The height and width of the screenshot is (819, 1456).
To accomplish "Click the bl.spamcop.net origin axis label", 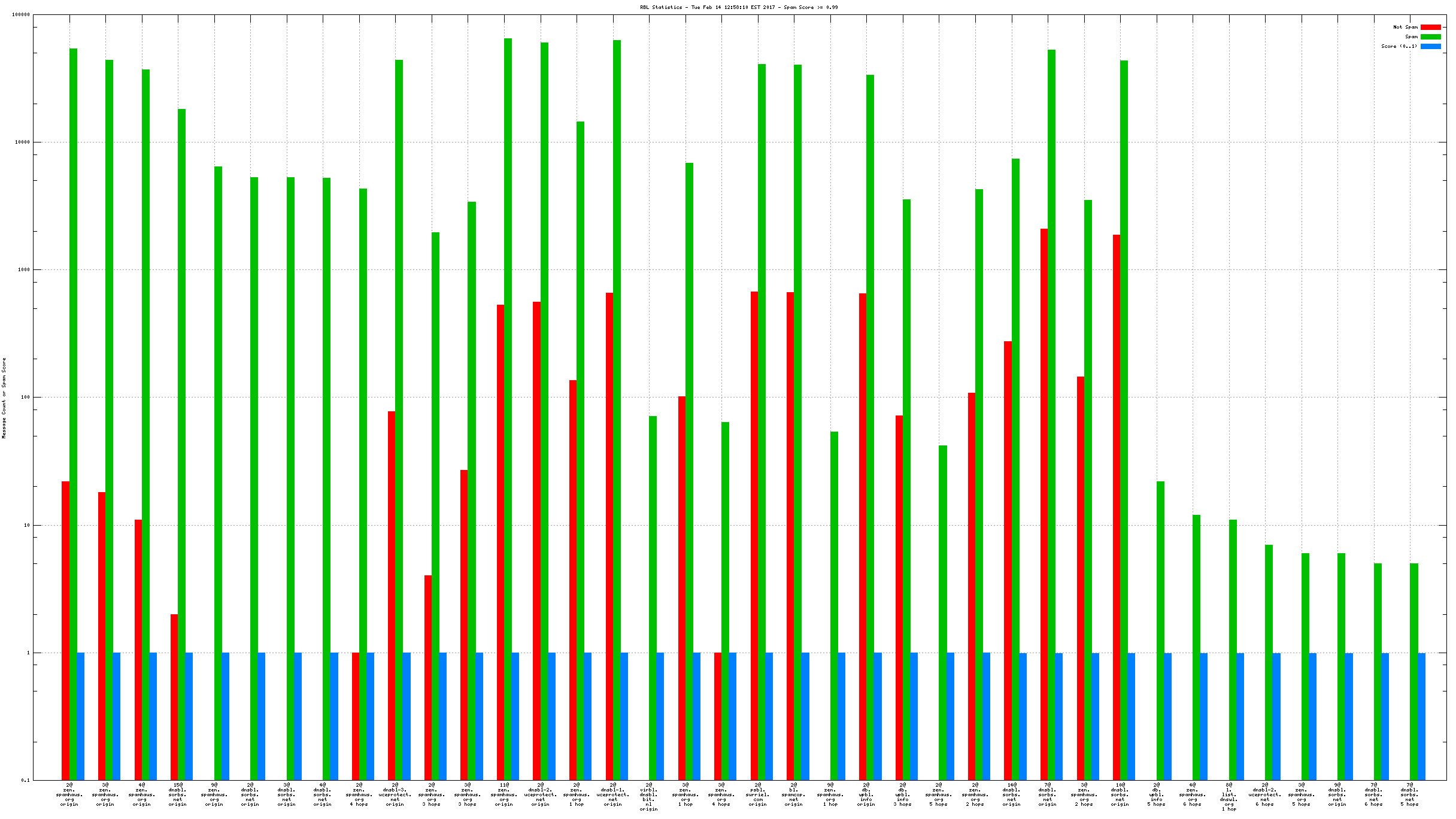I will pyautogui.click(x=794, y=794).
